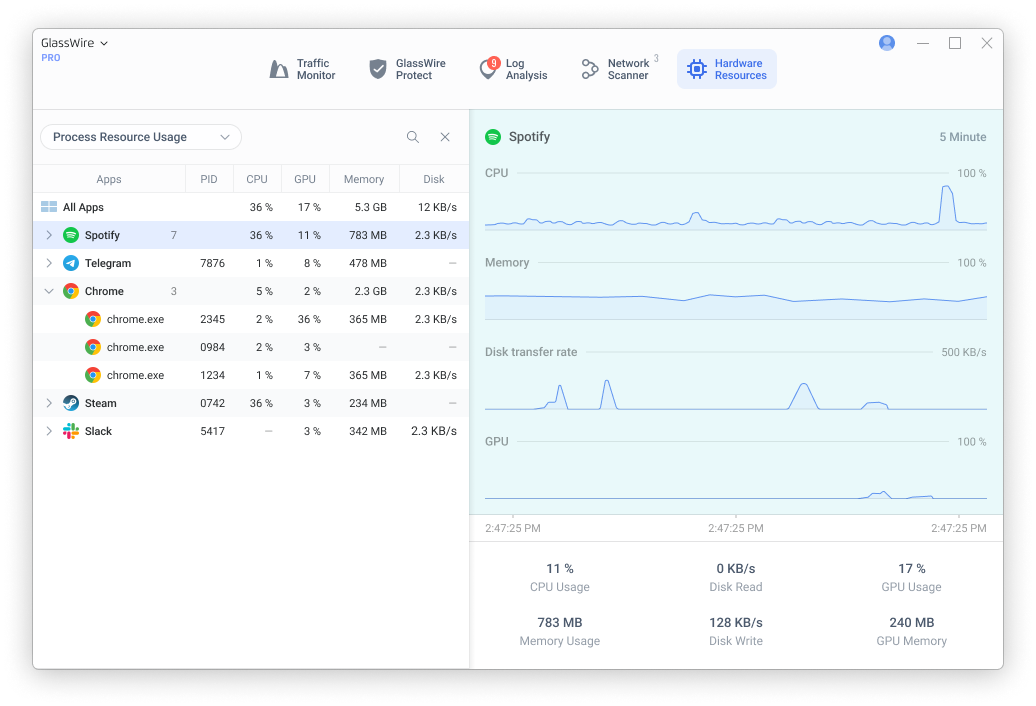The image size is (1036, 706).
Task: Select chrome.exe process with PID 0984
Action: pos(251,347)
